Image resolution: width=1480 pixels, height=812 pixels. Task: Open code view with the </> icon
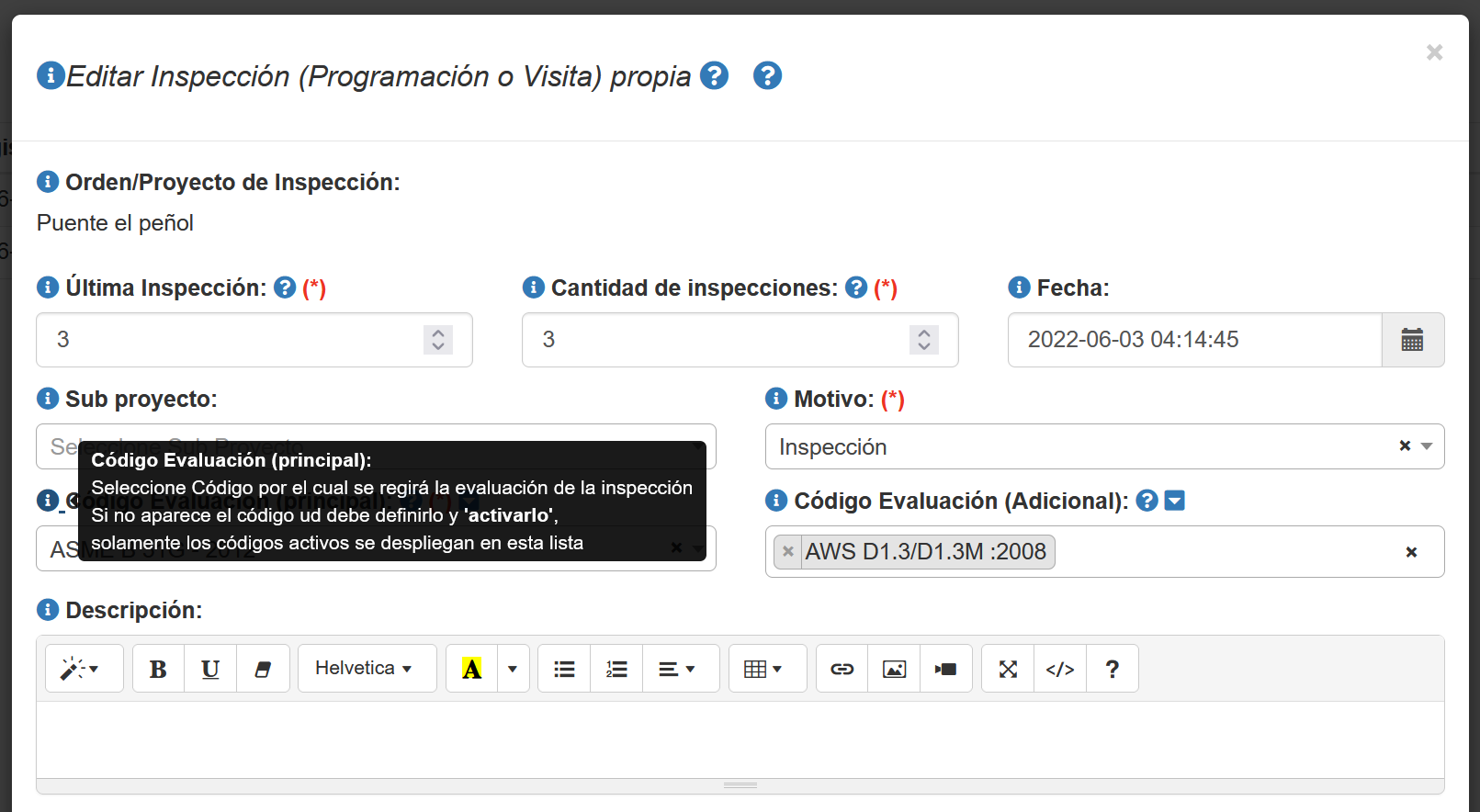click(1060, 669)
